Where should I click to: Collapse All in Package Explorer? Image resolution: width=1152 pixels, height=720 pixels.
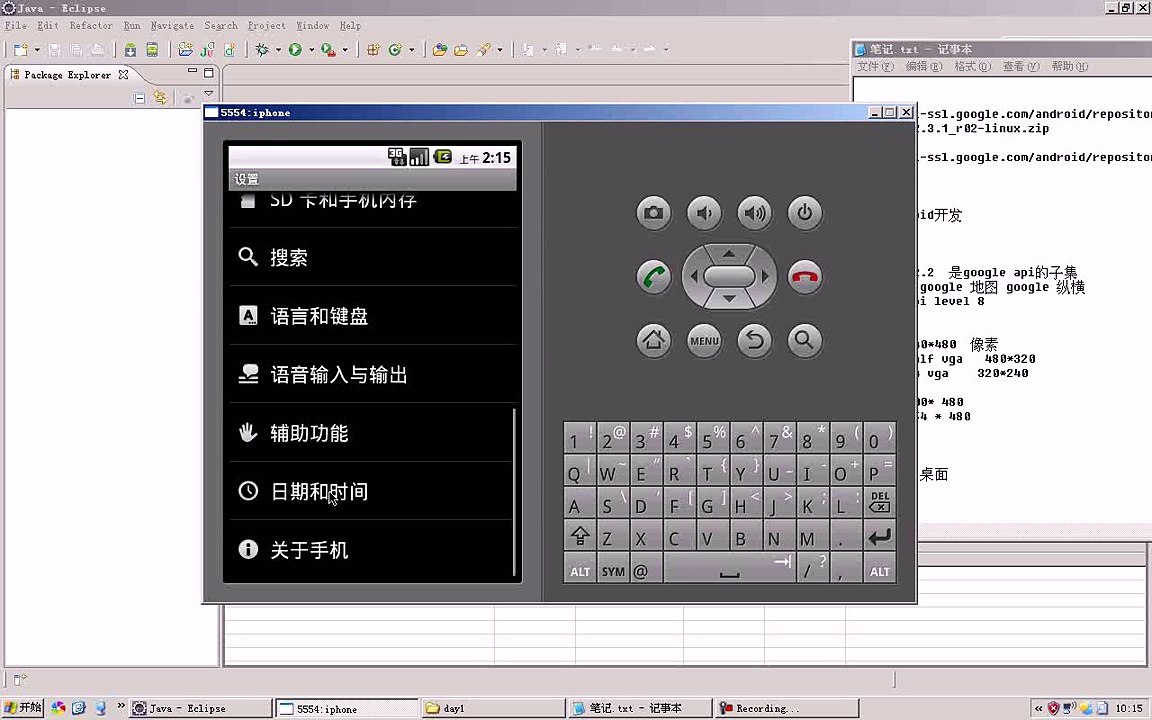[x=139, y=98]
